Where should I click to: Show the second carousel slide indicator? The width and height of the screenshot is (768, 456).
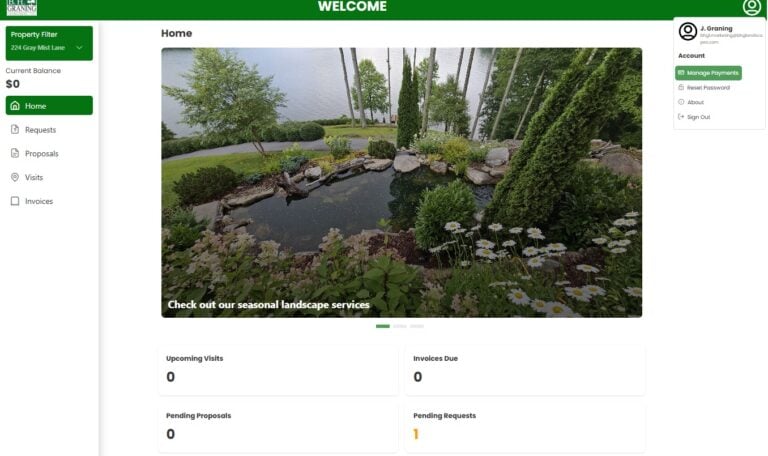(400, 326)
